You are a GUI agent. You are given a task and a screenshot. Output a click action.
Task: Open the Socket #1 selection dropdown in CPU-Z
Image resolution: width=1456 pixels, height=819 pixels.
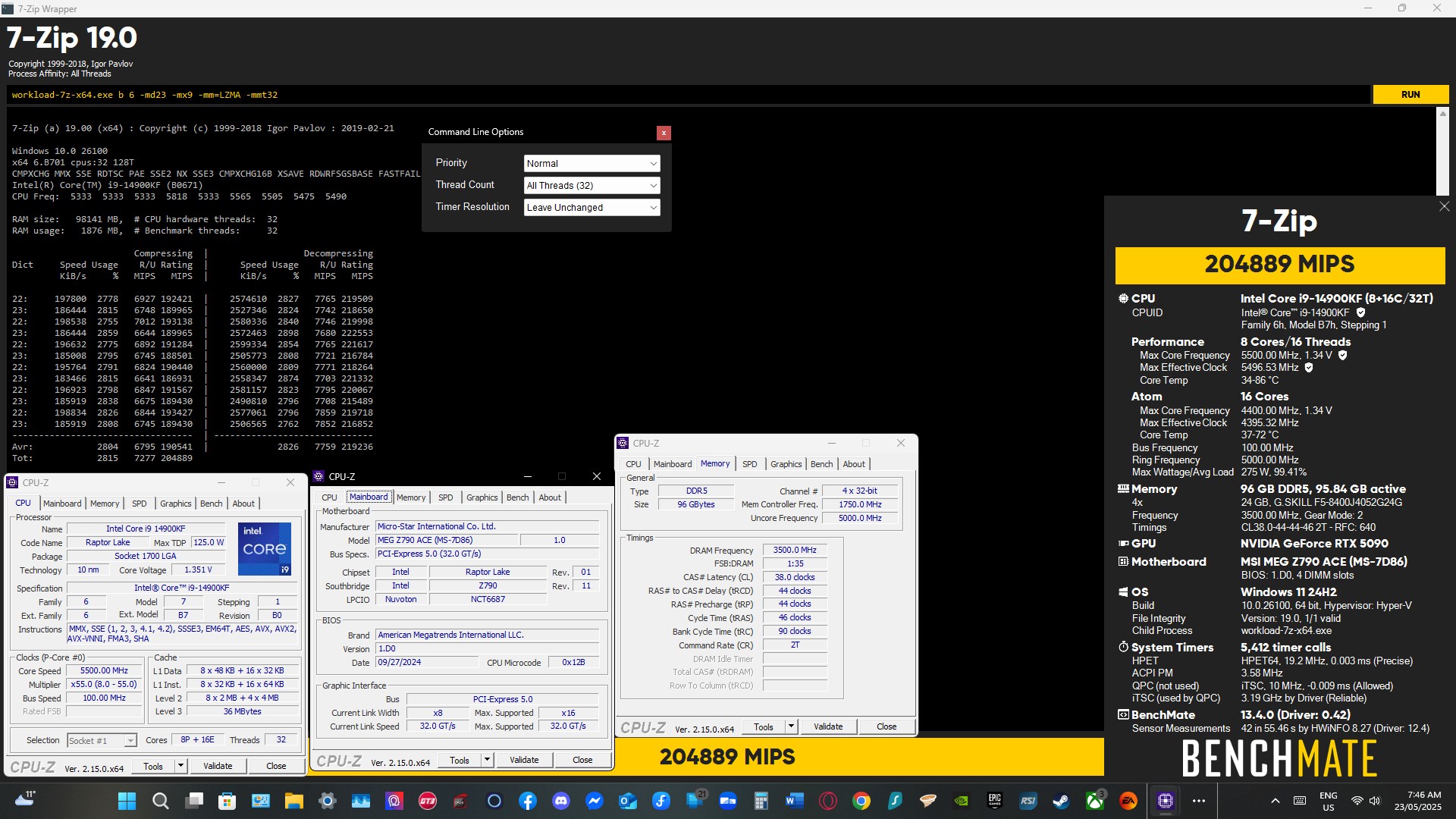[x=102, y=741]
